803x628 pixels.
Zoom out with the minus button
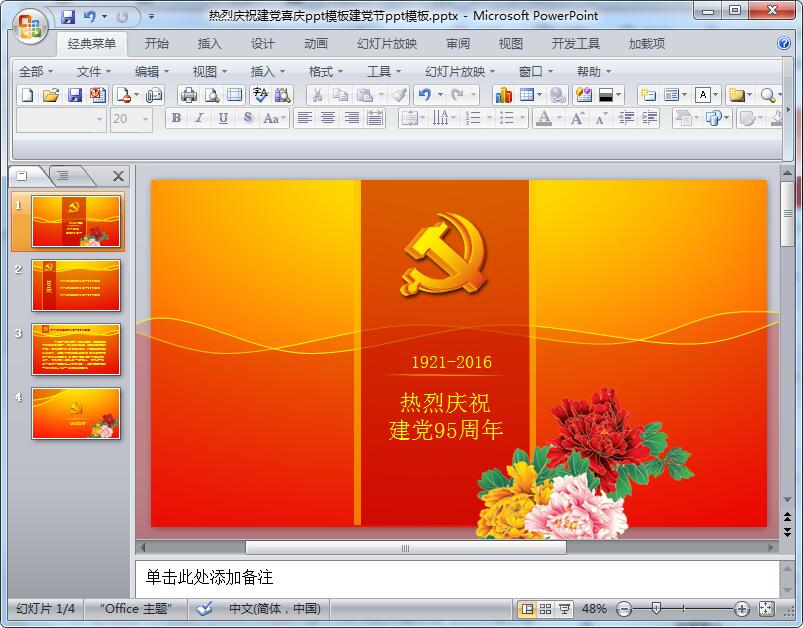[x=624, y=609]
